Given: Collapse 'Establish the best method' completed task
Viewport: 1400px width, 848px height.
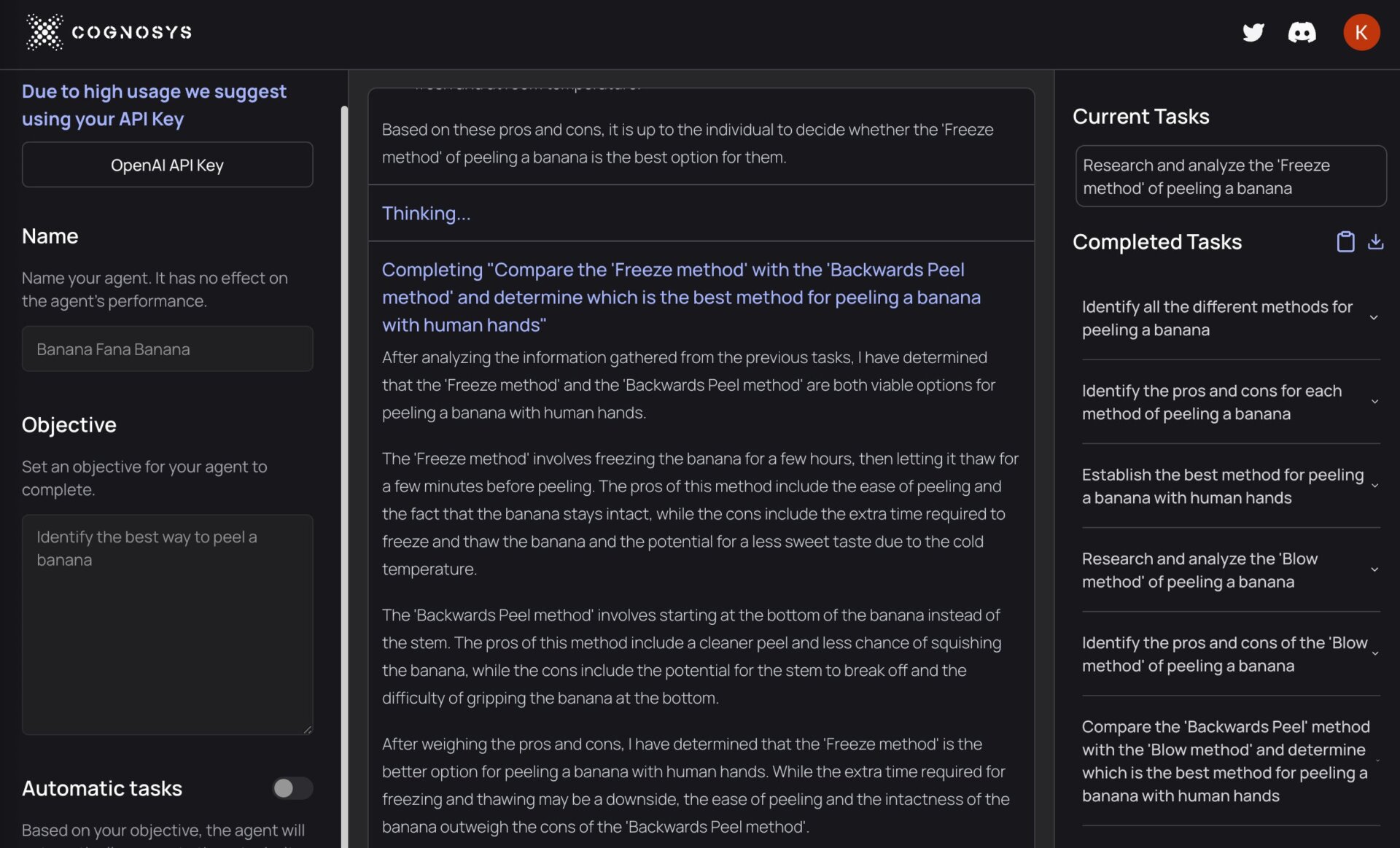Looking at the screenshot, I should pos(1375,486).
